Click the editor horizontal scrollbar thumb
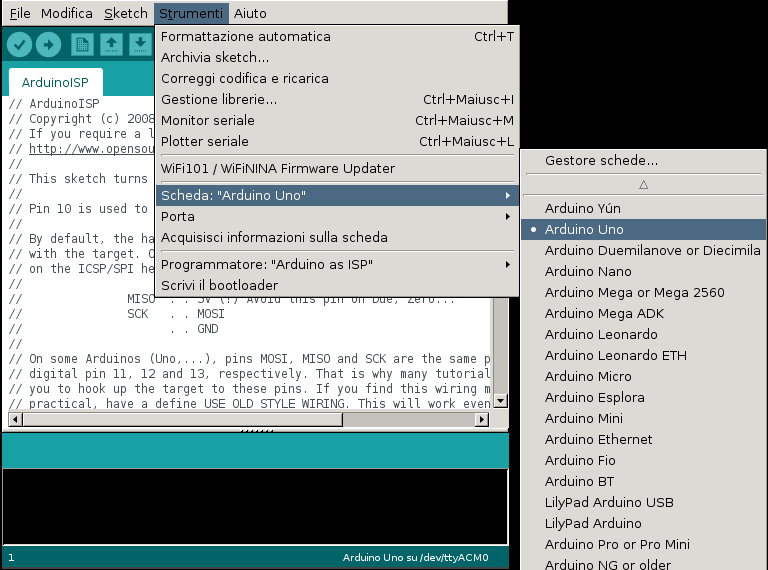768x570 pixels. click(183, 419)
